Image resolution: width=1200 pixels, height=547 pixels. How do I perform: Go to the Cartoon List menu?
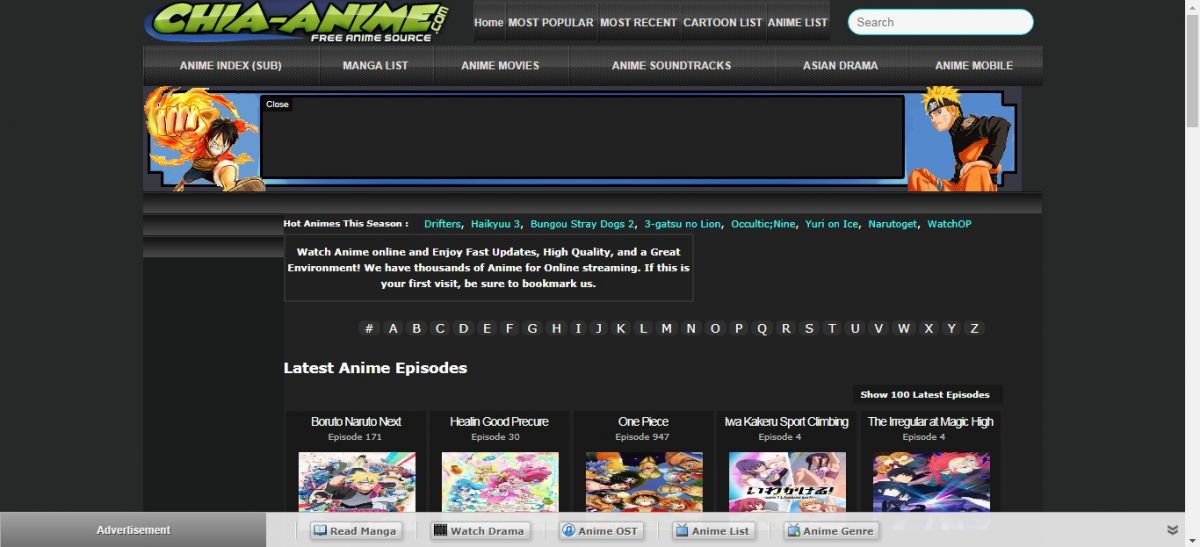722,22
